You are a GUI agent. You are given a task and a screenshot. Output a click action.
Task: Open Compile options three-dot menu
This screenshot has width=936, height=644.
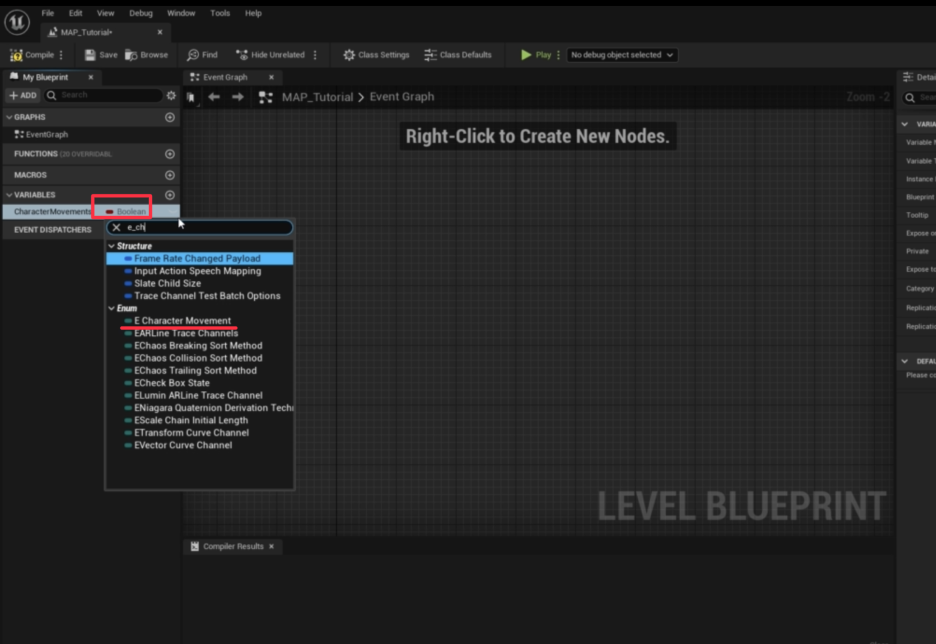point(61,55)
